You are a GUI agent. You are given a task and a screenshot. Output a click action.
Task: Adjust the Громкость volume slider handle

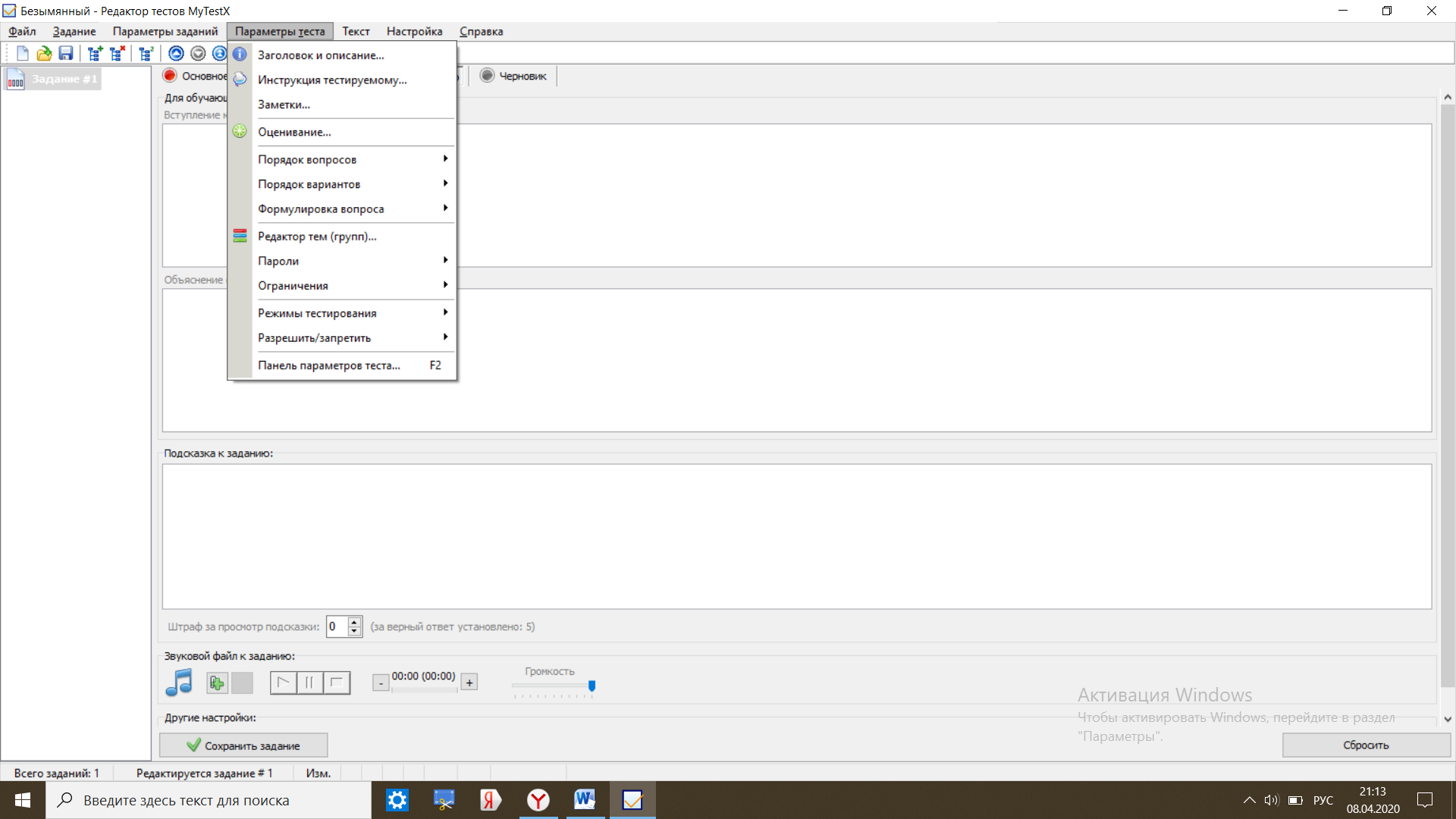point(592,686)
